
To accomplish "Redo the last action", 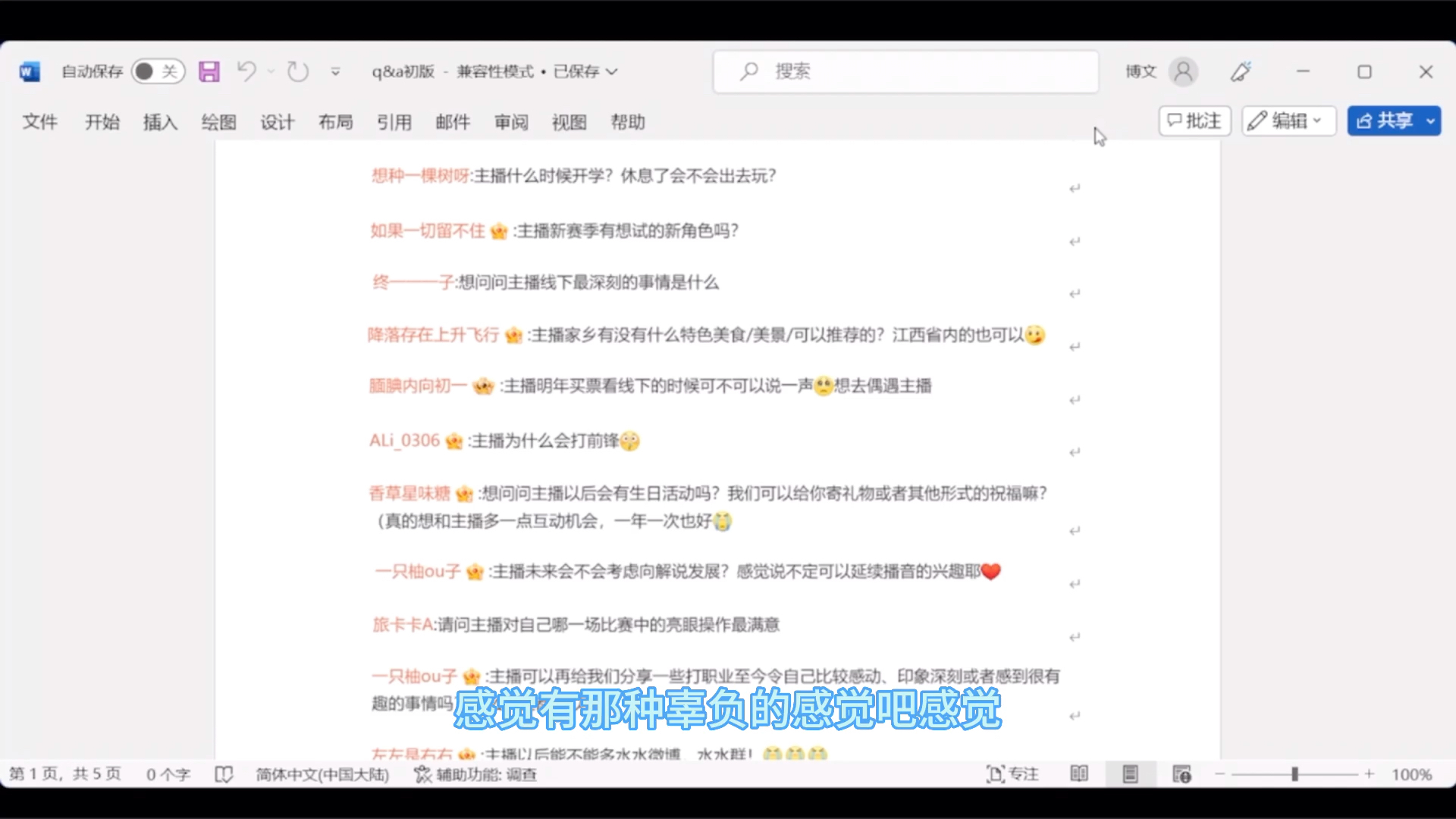I will [298, 71].
